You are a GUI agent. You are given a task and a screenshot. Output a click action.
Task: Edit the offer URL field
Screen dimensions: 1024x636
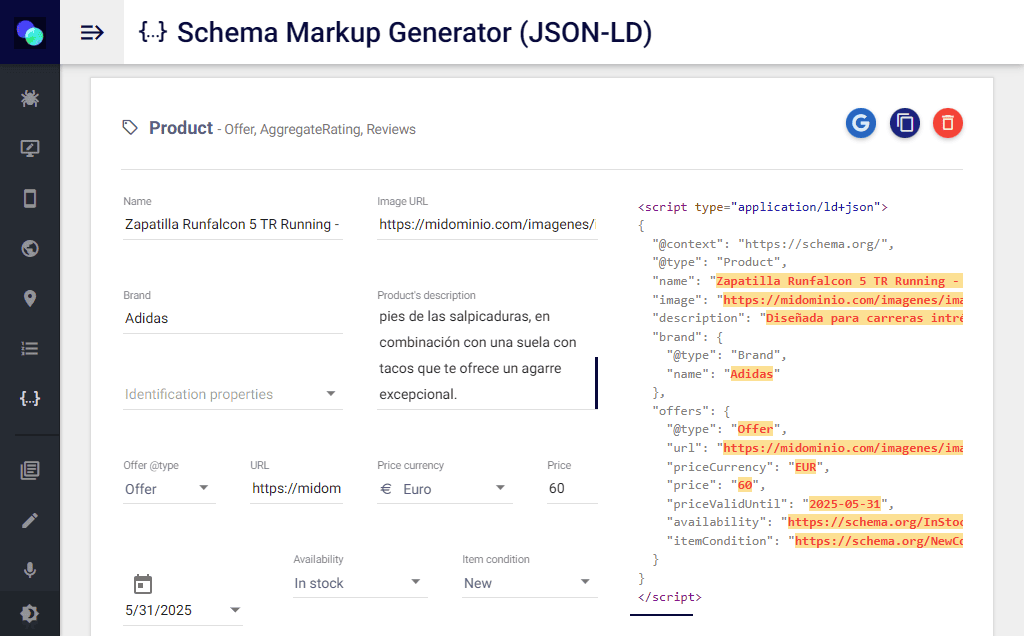[296, 488]
